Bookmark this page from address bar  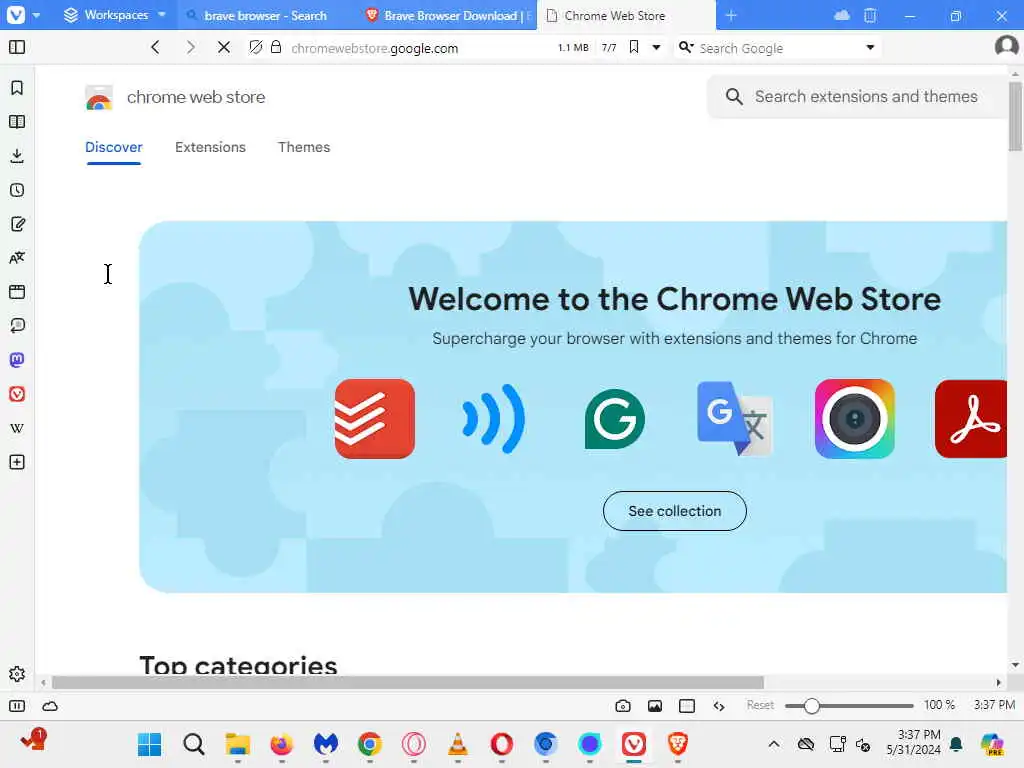click(x=633, y=47)
